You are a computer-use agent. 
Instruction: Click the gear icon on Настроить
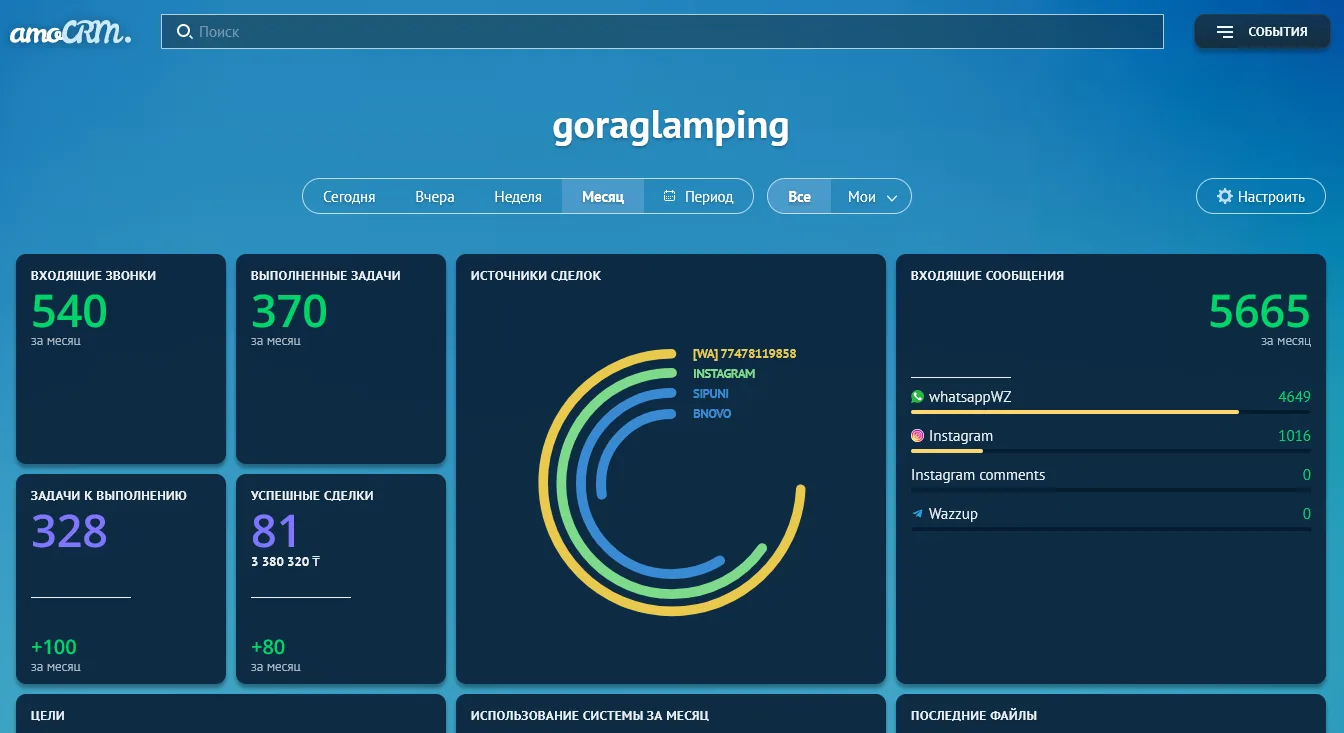1224,197
